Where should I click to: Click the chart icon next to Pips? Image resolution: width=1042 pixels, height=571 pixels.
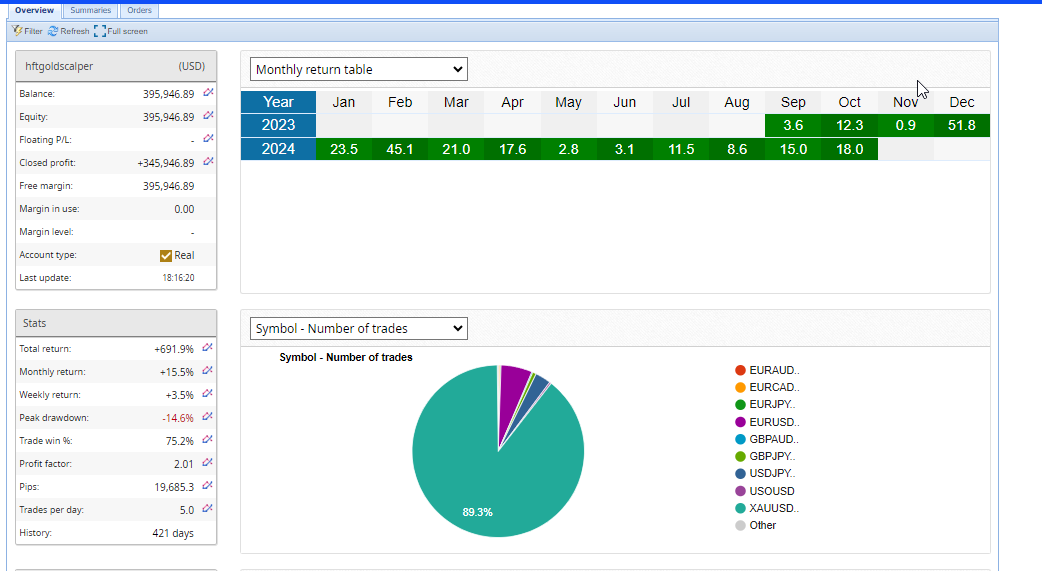coord(208,486)
